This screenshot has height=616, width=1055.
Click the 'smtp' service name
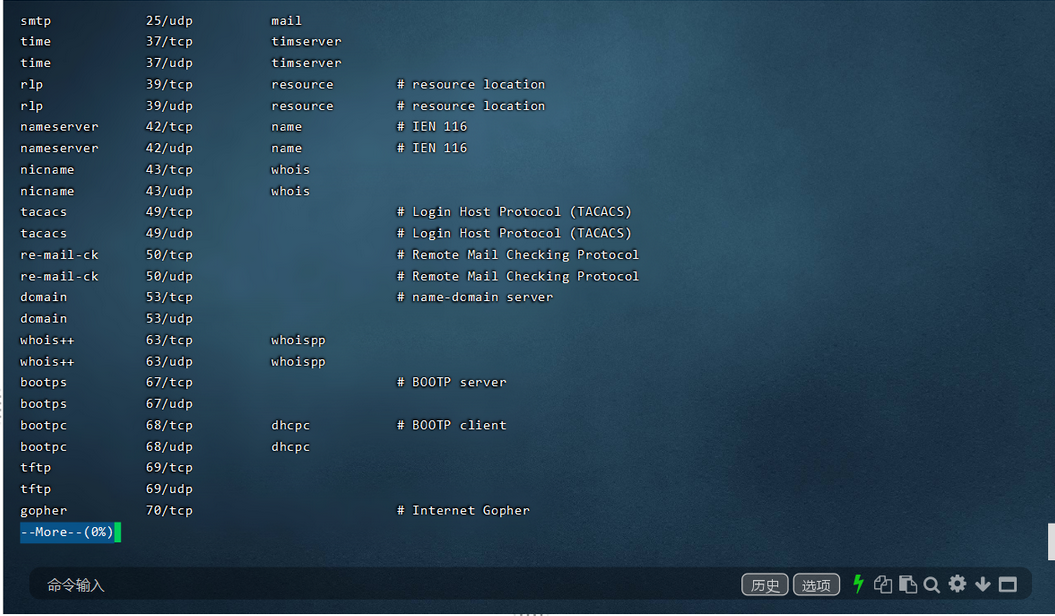tap(36, 21)
